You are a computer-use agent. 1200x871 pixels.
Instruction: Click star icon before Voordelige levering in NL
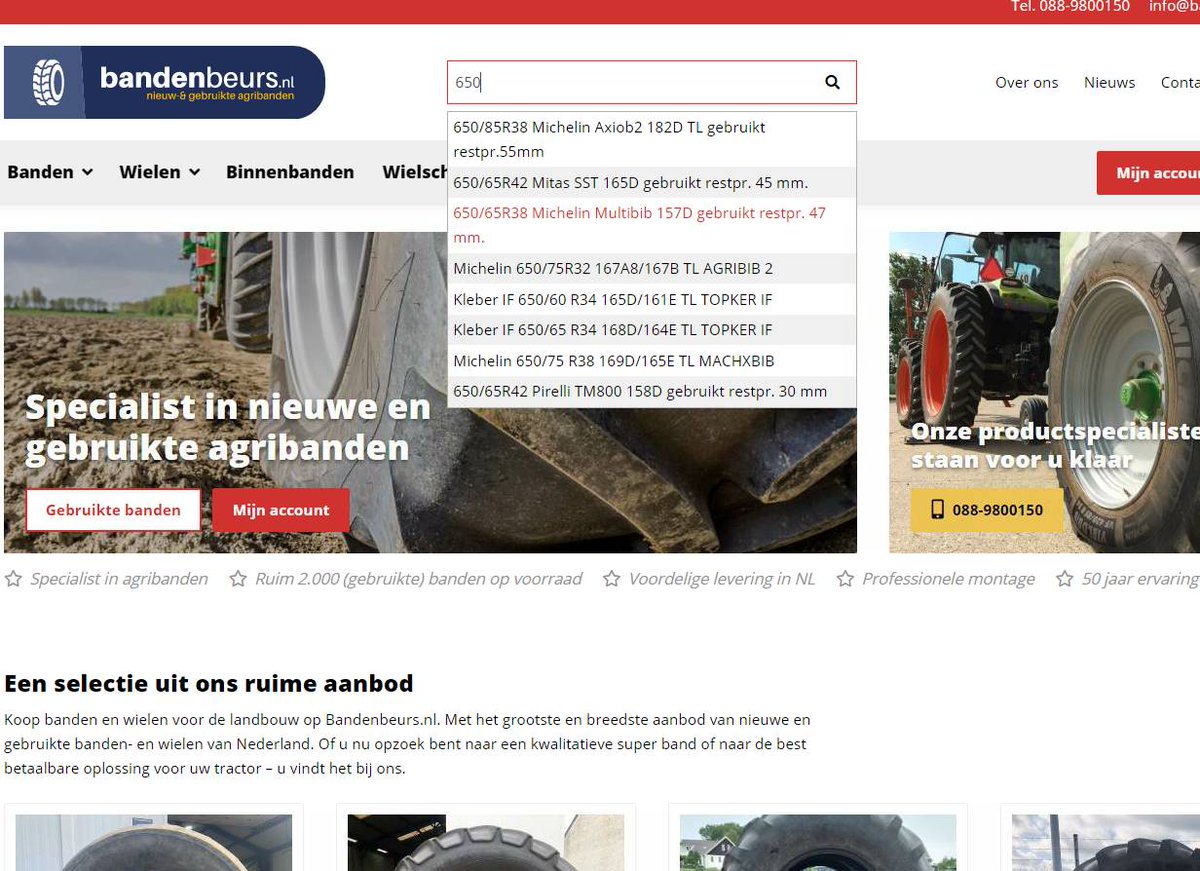coord(611,579)
